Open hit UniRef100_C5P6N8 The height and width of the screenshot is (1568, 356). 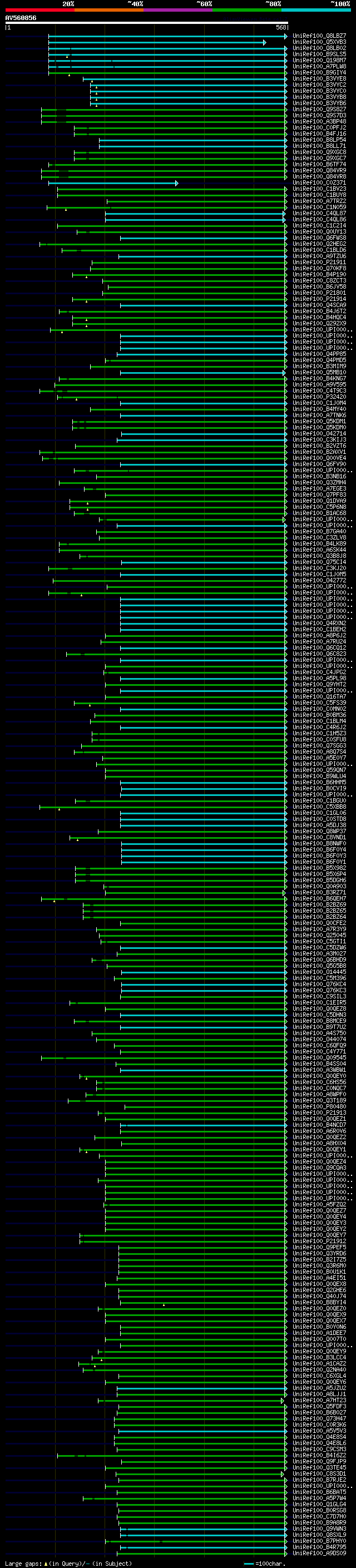[319, 507]
